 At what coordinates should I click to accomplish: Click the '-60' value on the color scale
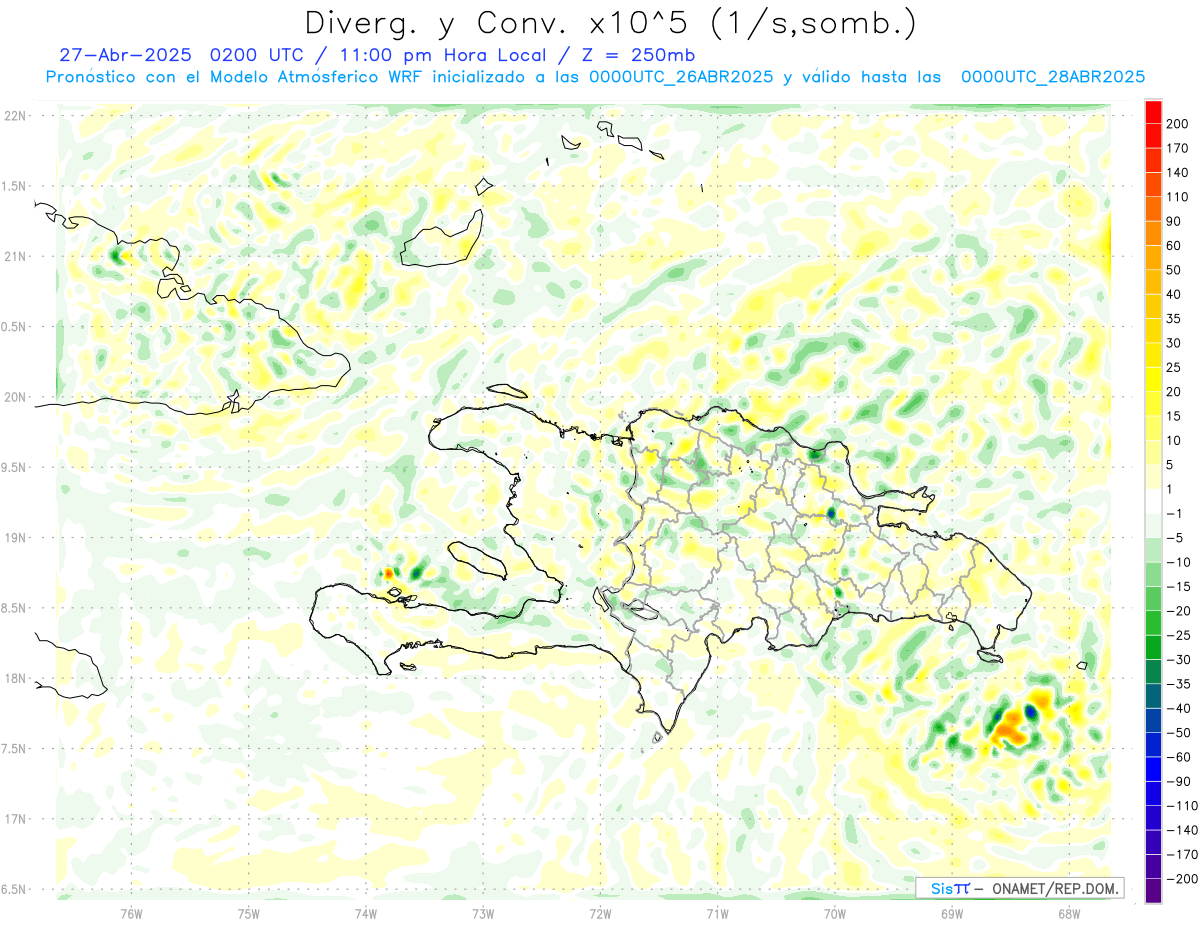pos(1178,757)
